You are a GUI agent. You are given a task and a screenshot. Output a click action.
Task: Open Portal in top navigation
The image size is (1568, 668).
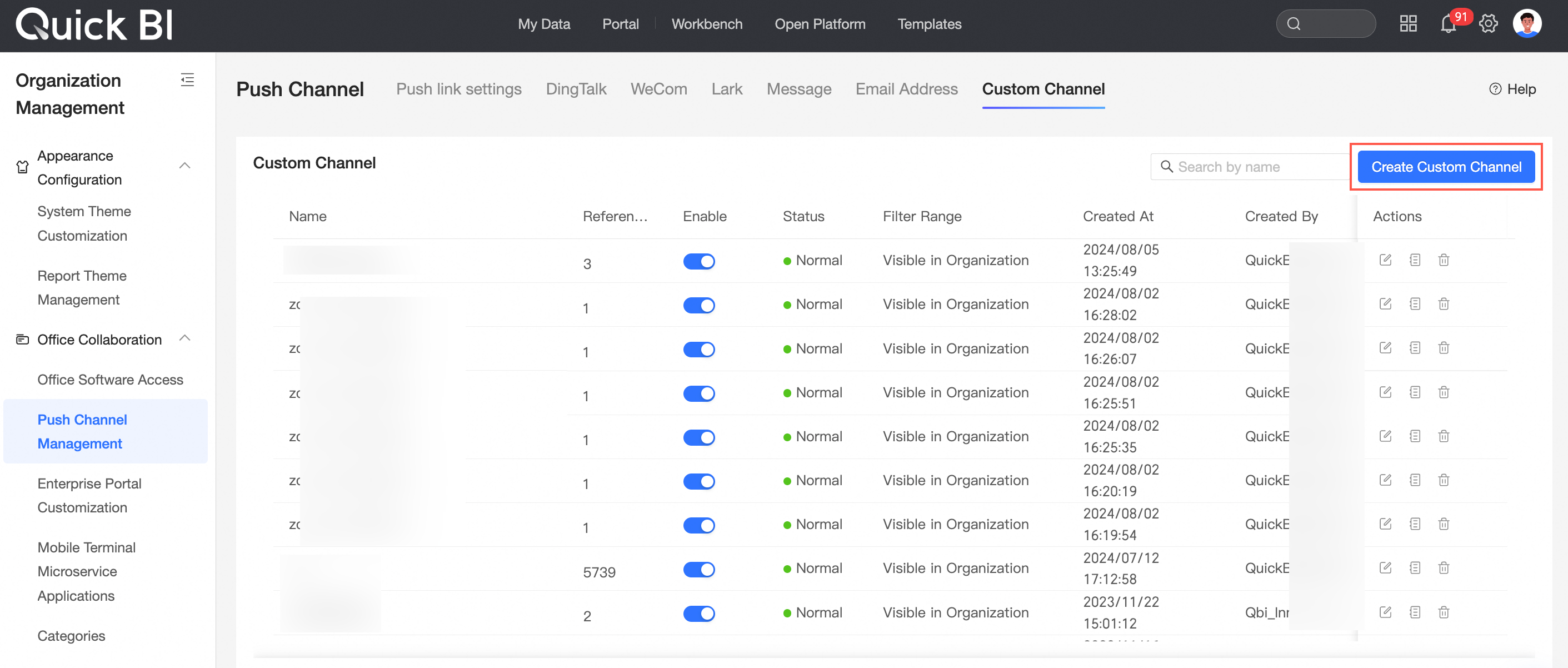[620, 24]
